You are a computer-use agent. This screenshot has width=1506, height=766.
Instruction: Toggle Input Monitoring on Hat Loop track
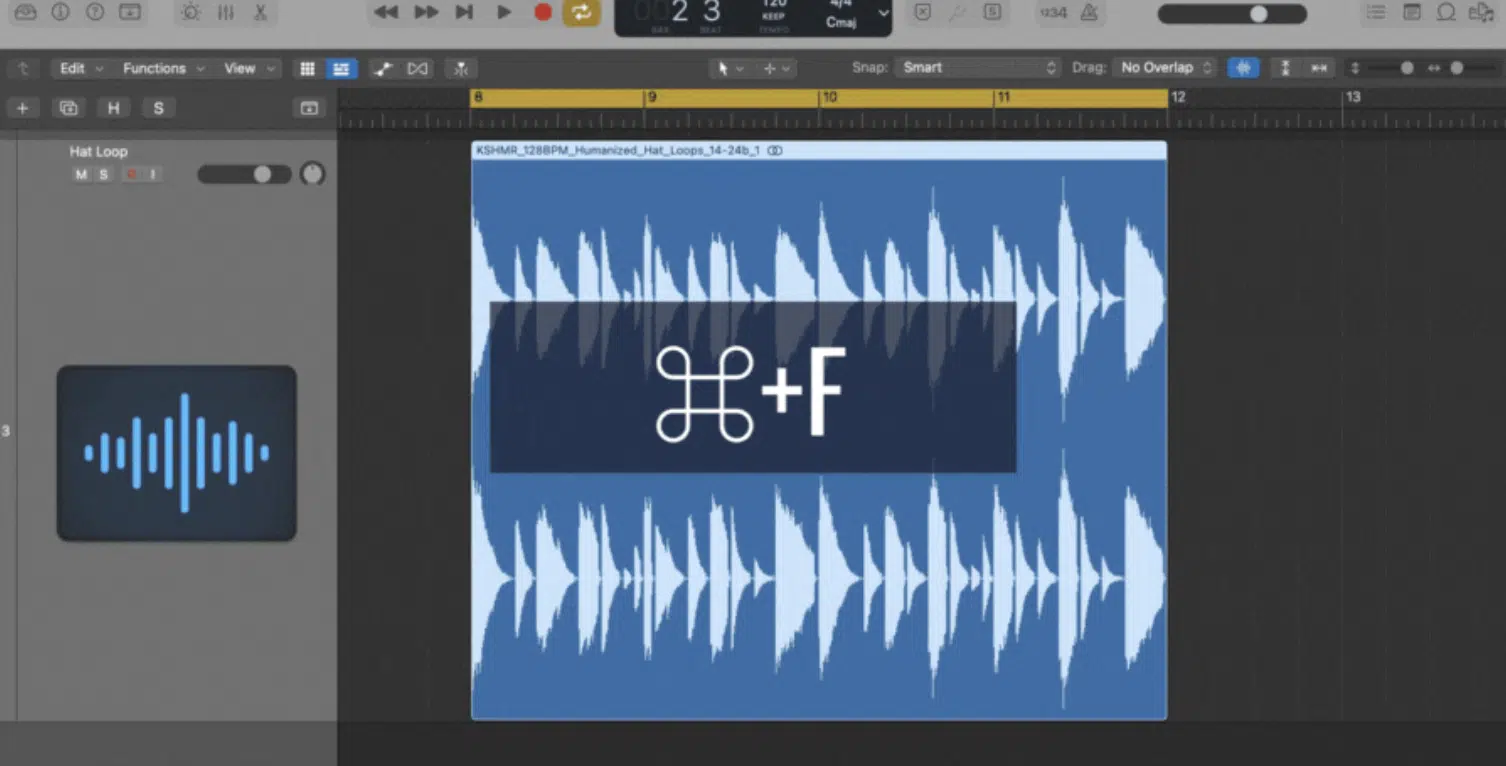click(x=153, y=175)
